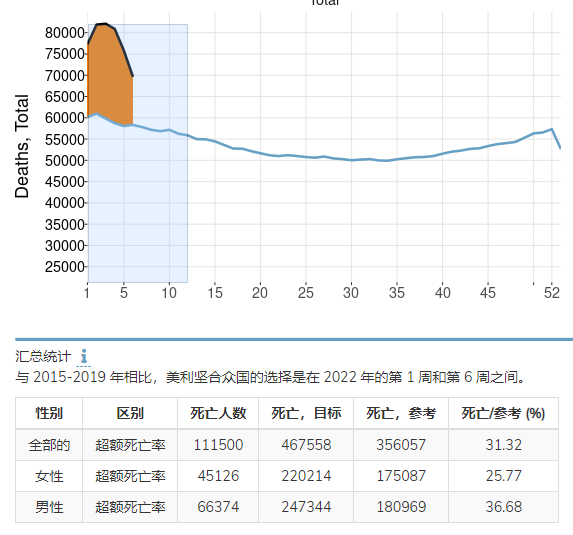Click the 死亡人数 column header
The height and width of the screenshot is (535, 573).
(x=218, y=413)
